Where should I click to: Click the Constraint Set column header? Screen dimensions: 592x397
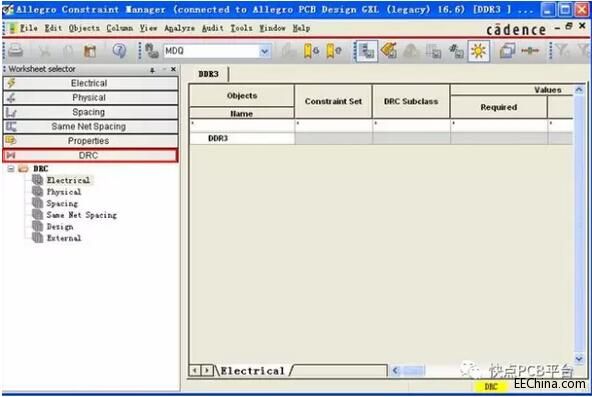[x=333, y=101]
